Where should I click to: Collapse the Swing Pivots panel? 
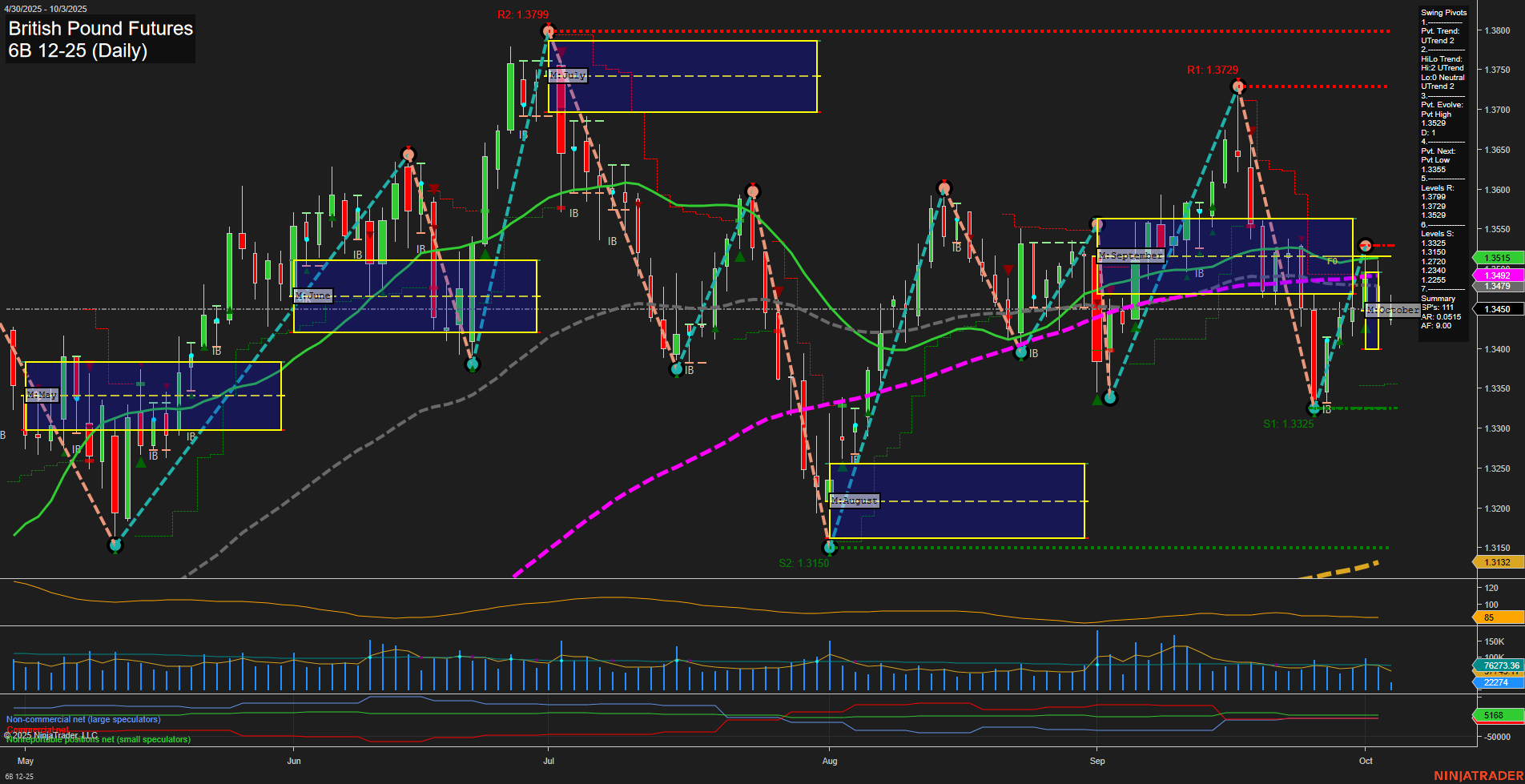[1443, 13]
